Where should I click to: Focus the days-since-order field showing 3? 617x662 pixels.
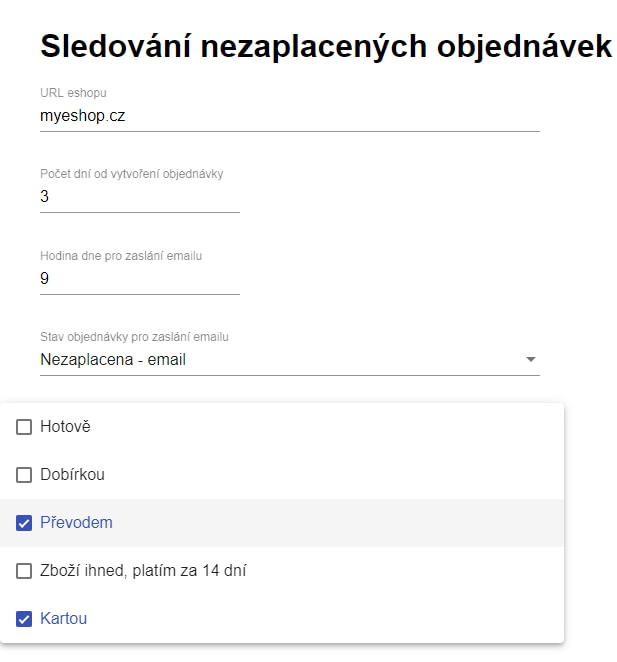coord(140,197)
